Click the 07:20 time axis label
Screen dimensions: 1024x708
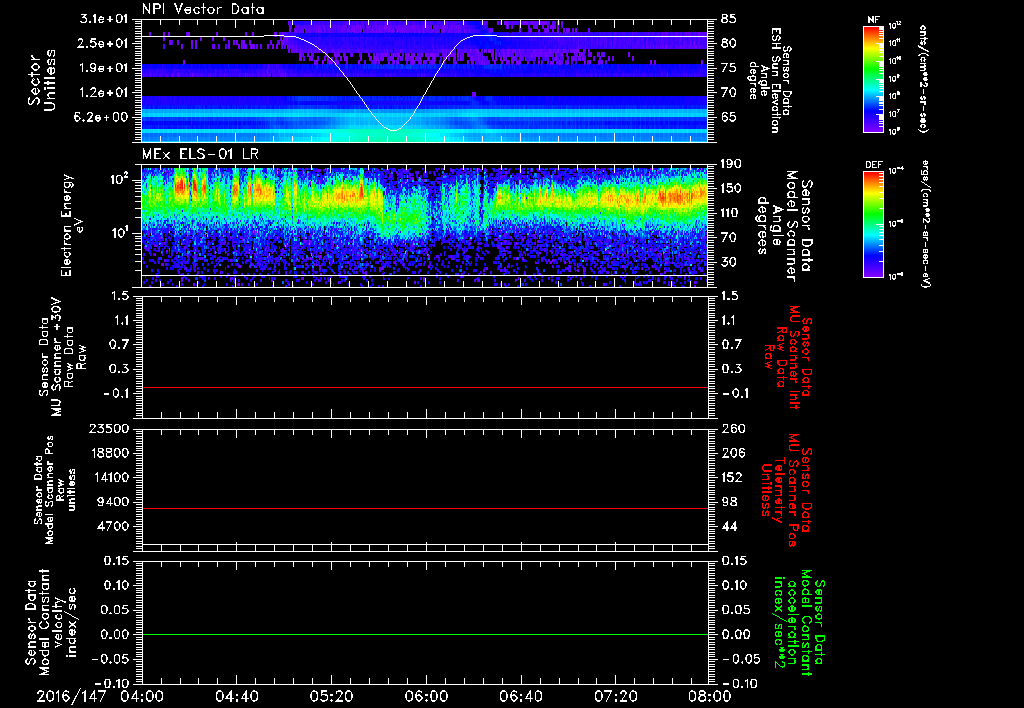[x=616, y=696]
